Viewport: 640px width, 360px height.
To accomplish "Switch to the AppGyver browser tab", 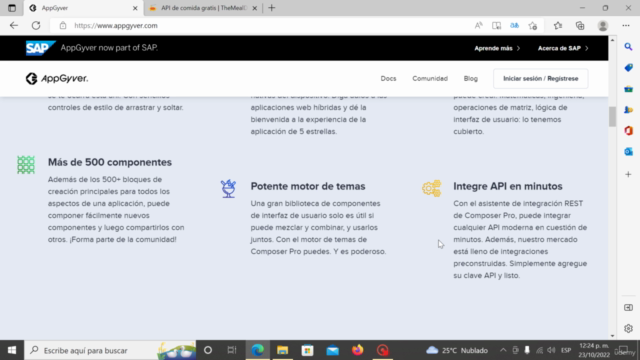I will 82,8.
